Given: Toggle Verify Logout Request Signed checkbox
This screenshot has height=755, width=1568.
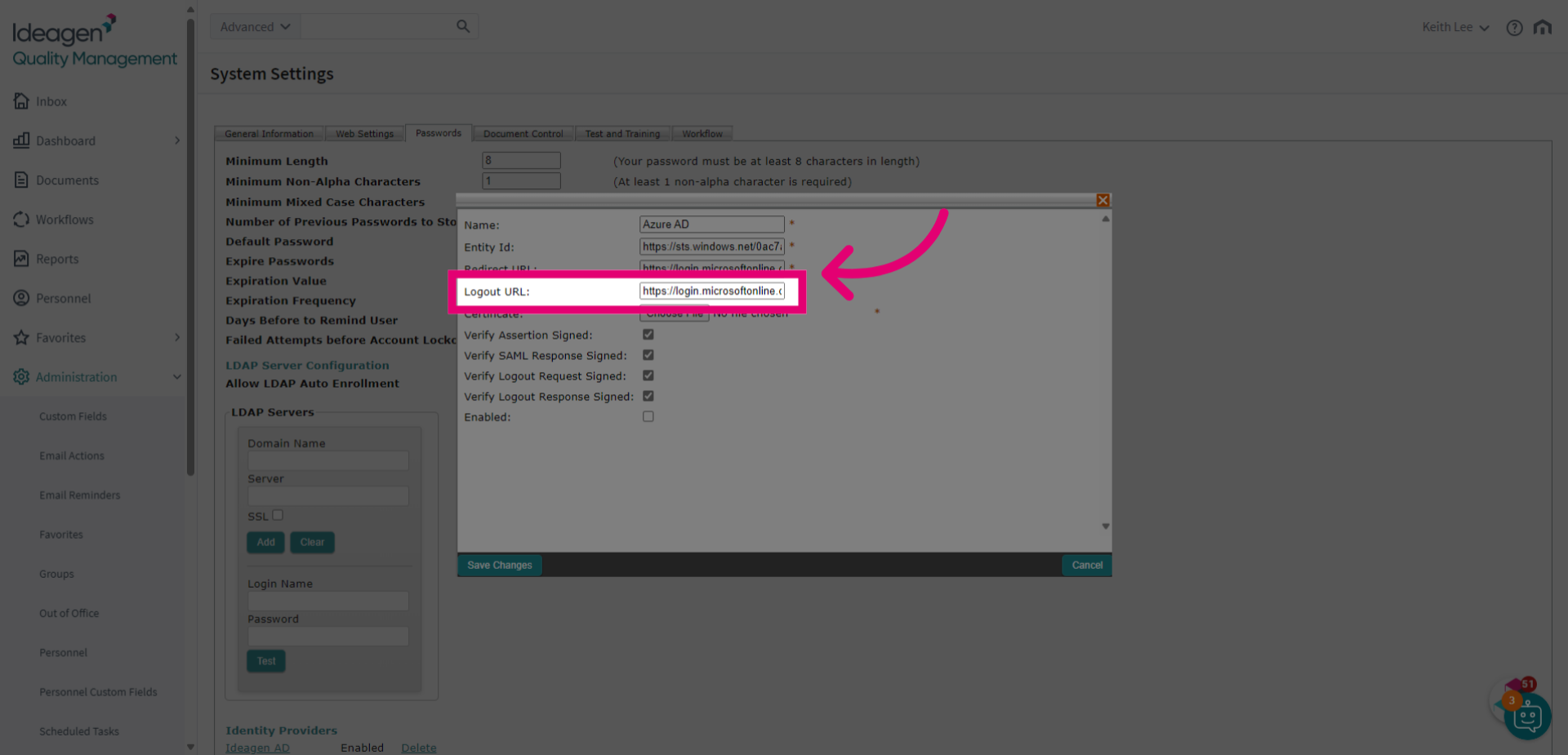Looking at the screenshot, I should point(648,375).
